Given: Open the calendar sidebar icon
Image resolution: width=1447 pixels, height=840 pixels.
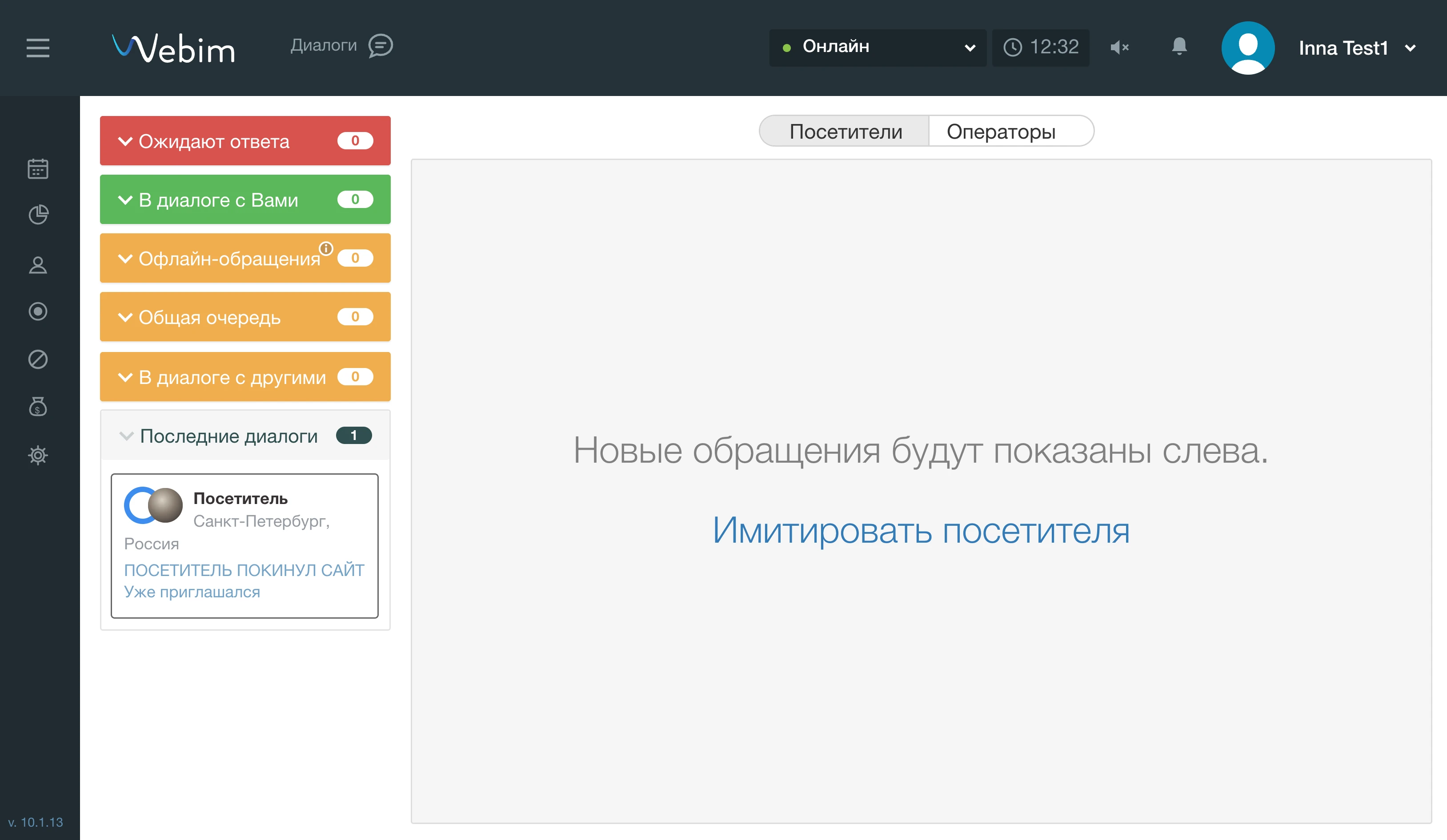Looking at the screenshot, I should click(38, 168).
